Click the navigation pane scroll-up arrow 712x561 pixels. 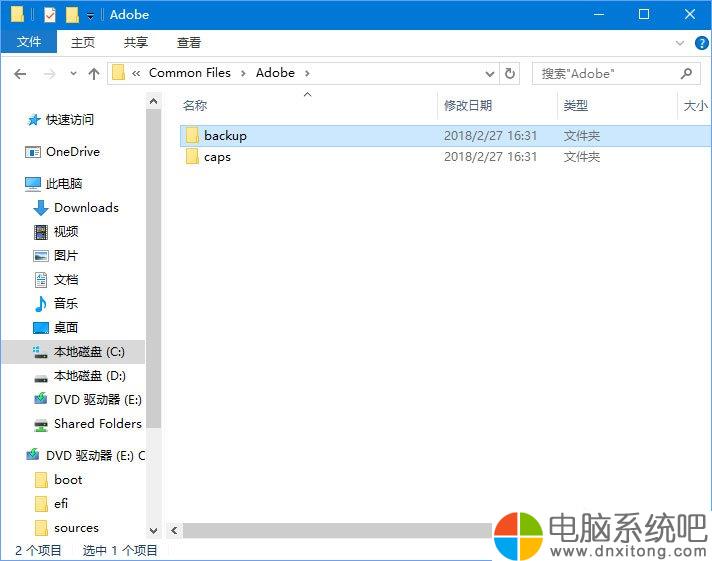click(x=153, y=101)
